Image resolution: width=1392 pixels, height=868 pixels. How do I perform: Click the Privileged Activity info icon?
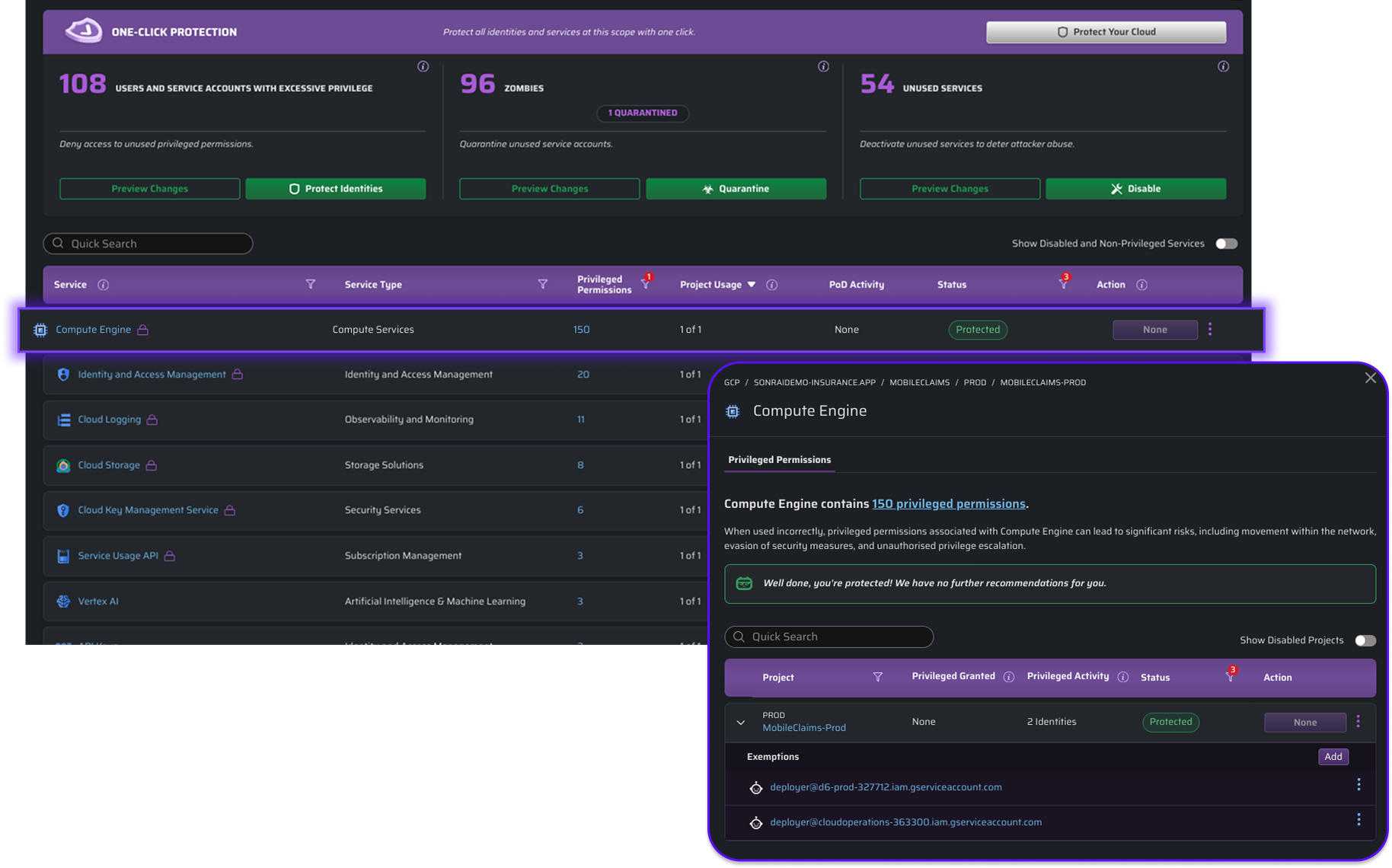click(x=1123, y=677)
